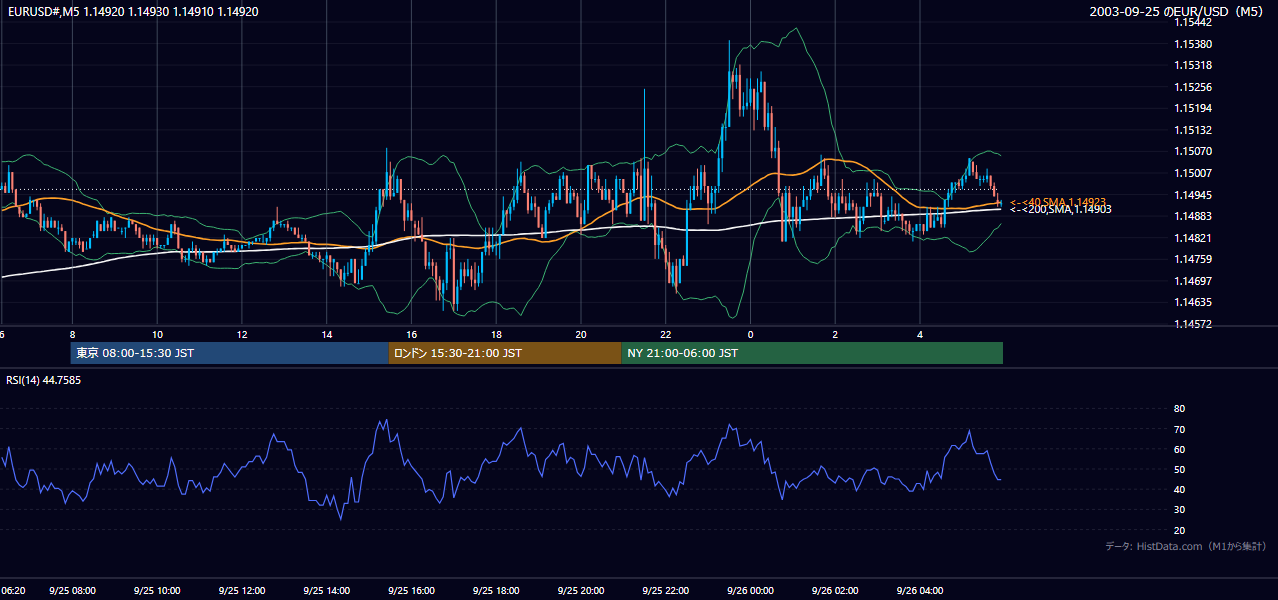Viewport: 1278px width, 600px height.
Task: Click price axis label 1.15007
Action: point(1193,174)
